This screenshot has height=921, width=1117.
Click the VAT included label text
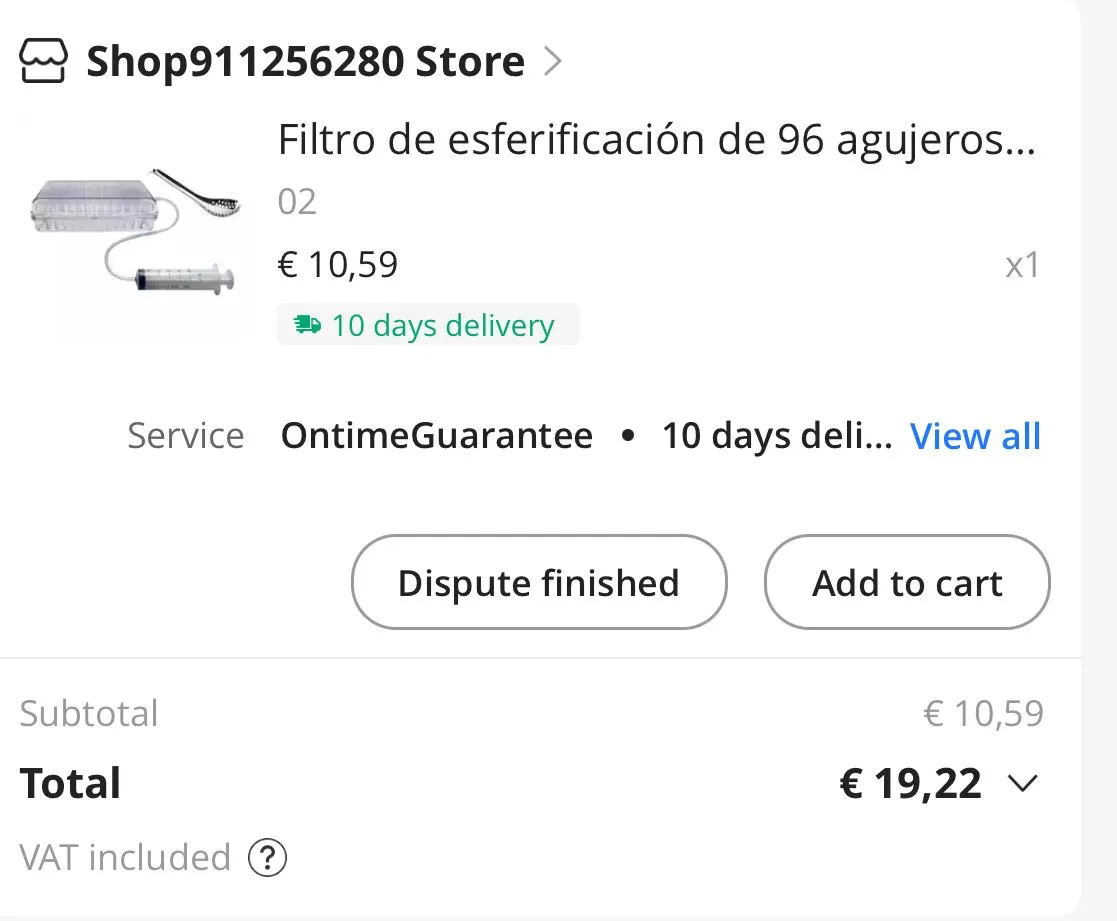(x=125, y=857)
